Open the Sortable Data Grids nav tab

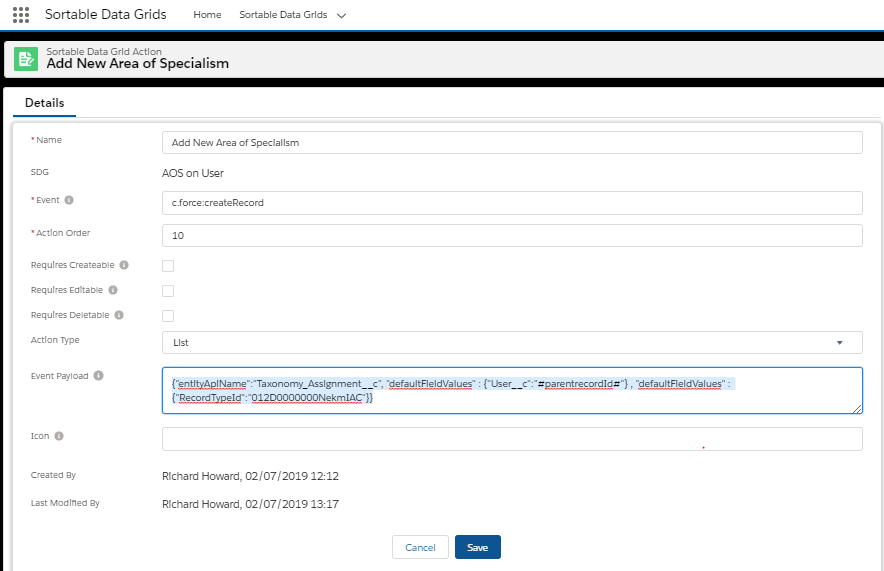click(283, 15)
